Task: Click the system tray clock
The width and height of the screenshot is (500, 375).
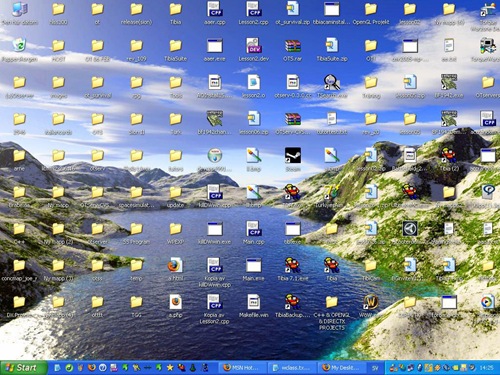Action: click(486, 368)
